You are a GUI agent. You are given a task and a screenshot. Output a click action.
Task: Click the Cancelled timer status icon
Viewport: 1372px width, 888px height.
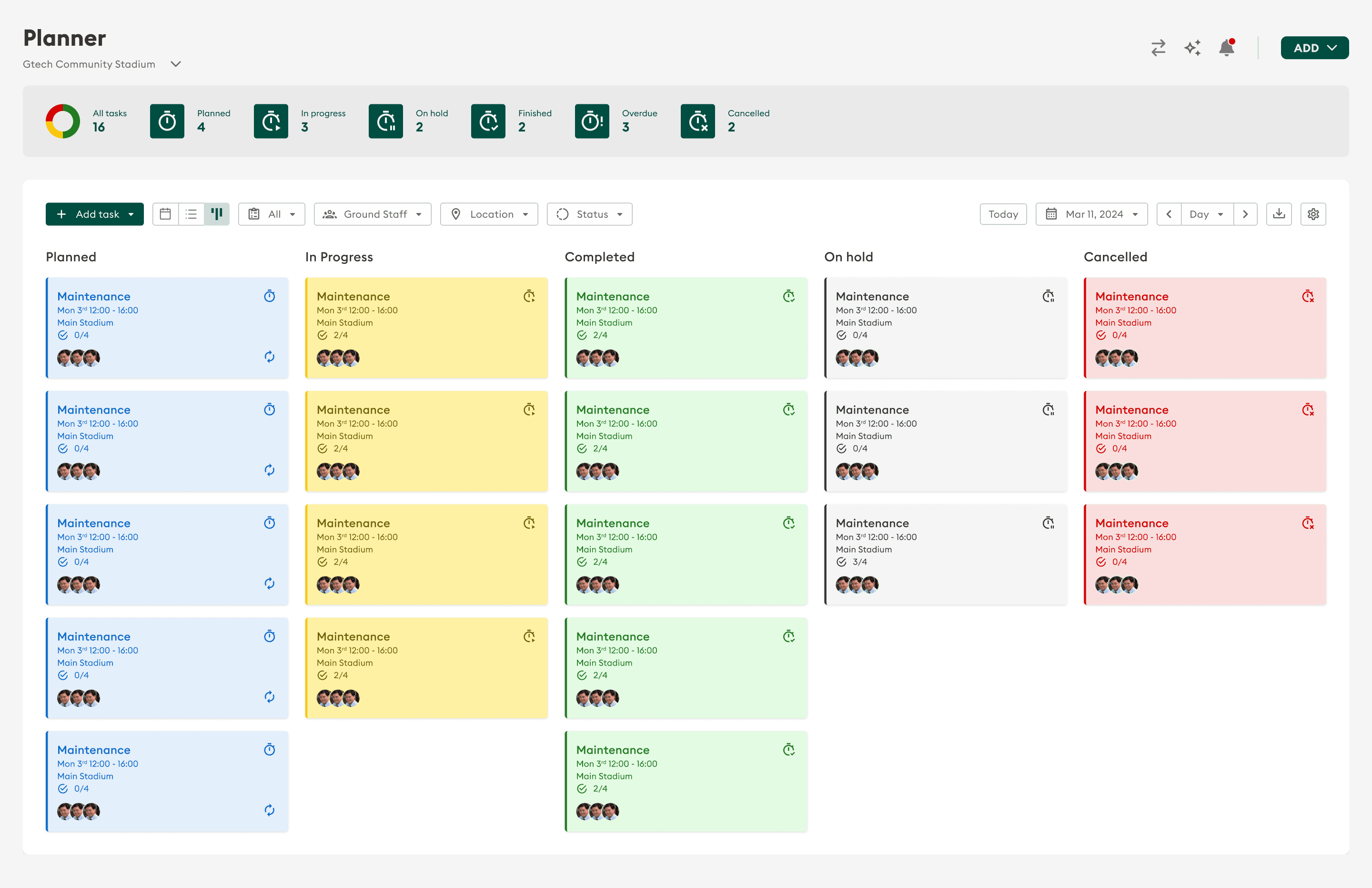coord(697,121)
